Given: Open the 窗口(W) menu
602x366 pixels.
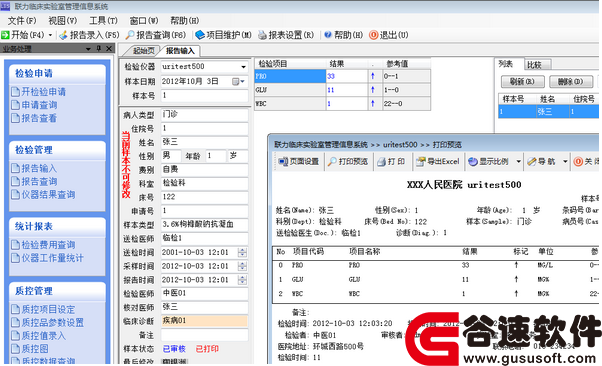Looking at the screenshot, I should [x=144, y=21].
